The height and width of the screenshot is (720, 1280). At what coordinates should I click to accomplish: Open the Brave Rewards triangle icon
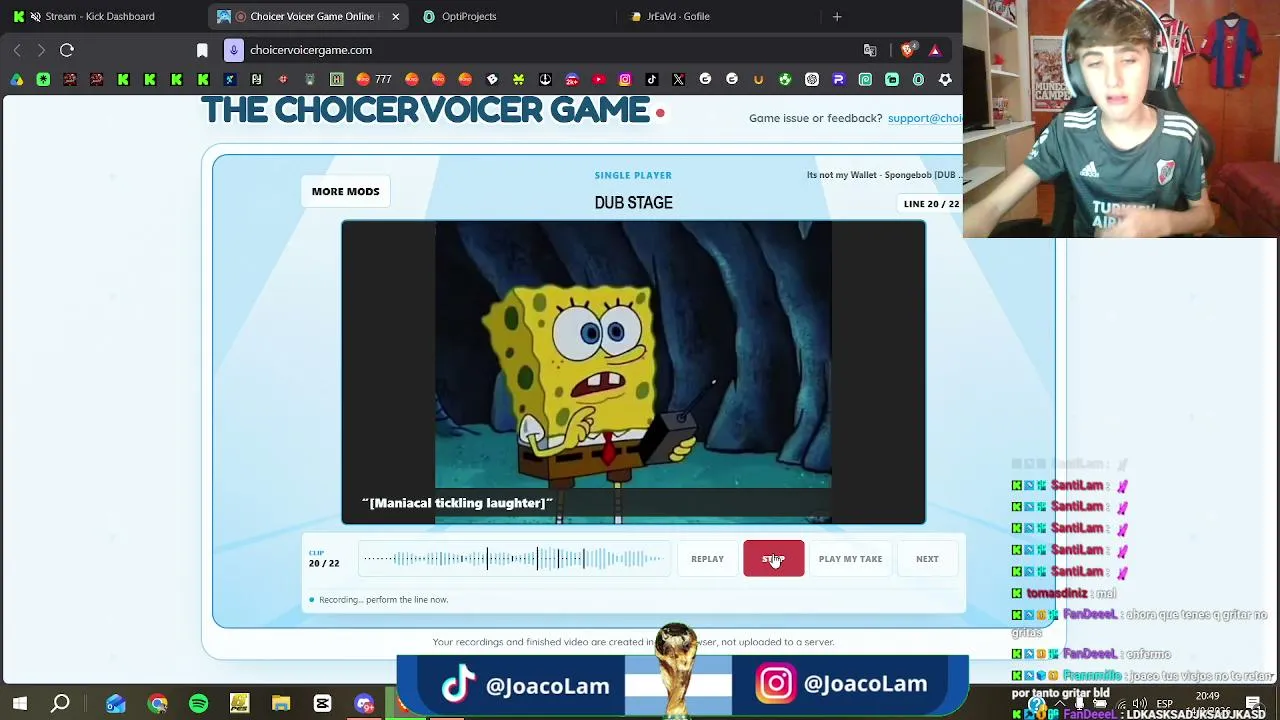click(935, 50)
